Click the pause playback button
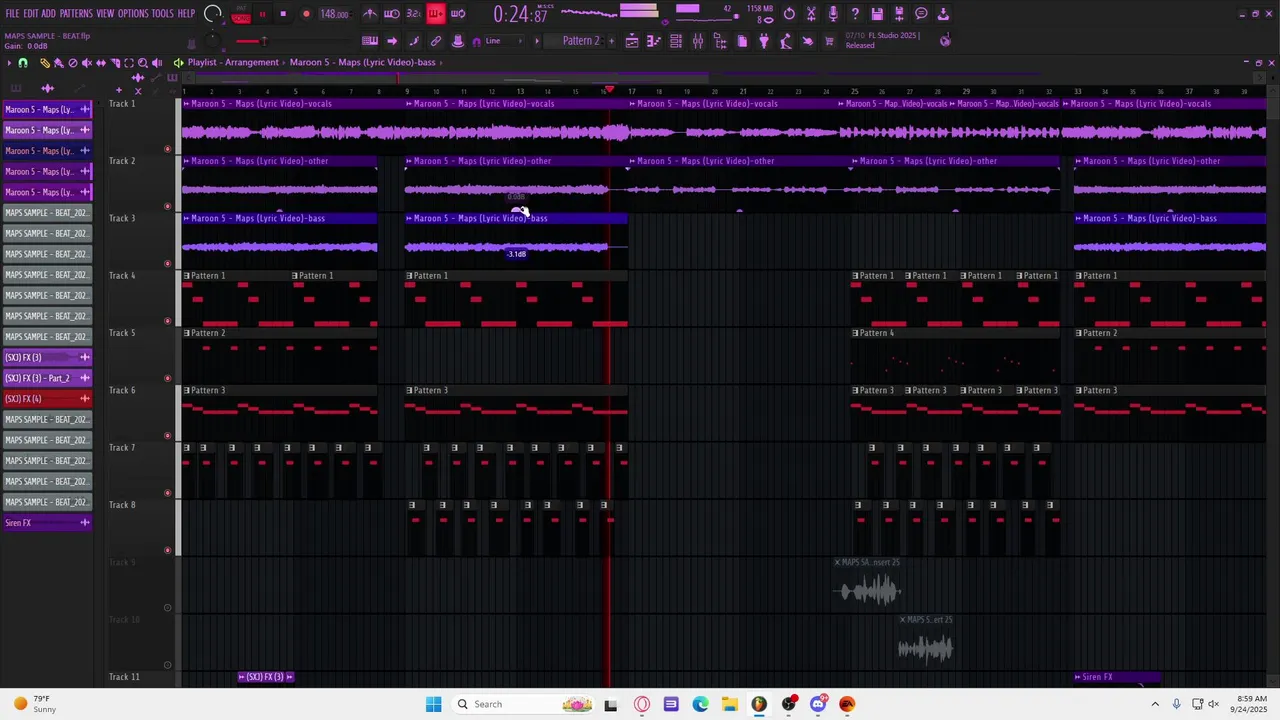 pyautogui.click(x=263, y=14)
